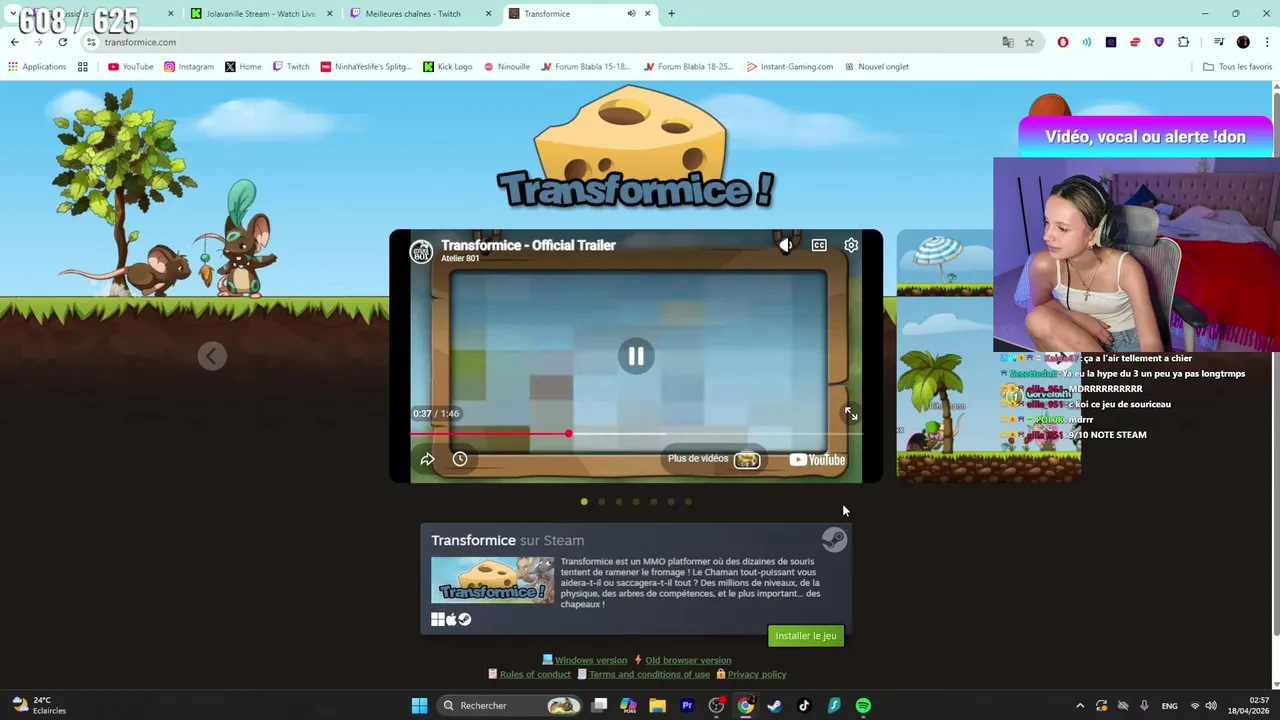Viewport: 1280px width, 720px height.
Task: Open the Opera red extension icon
Action: (1063, 42)
